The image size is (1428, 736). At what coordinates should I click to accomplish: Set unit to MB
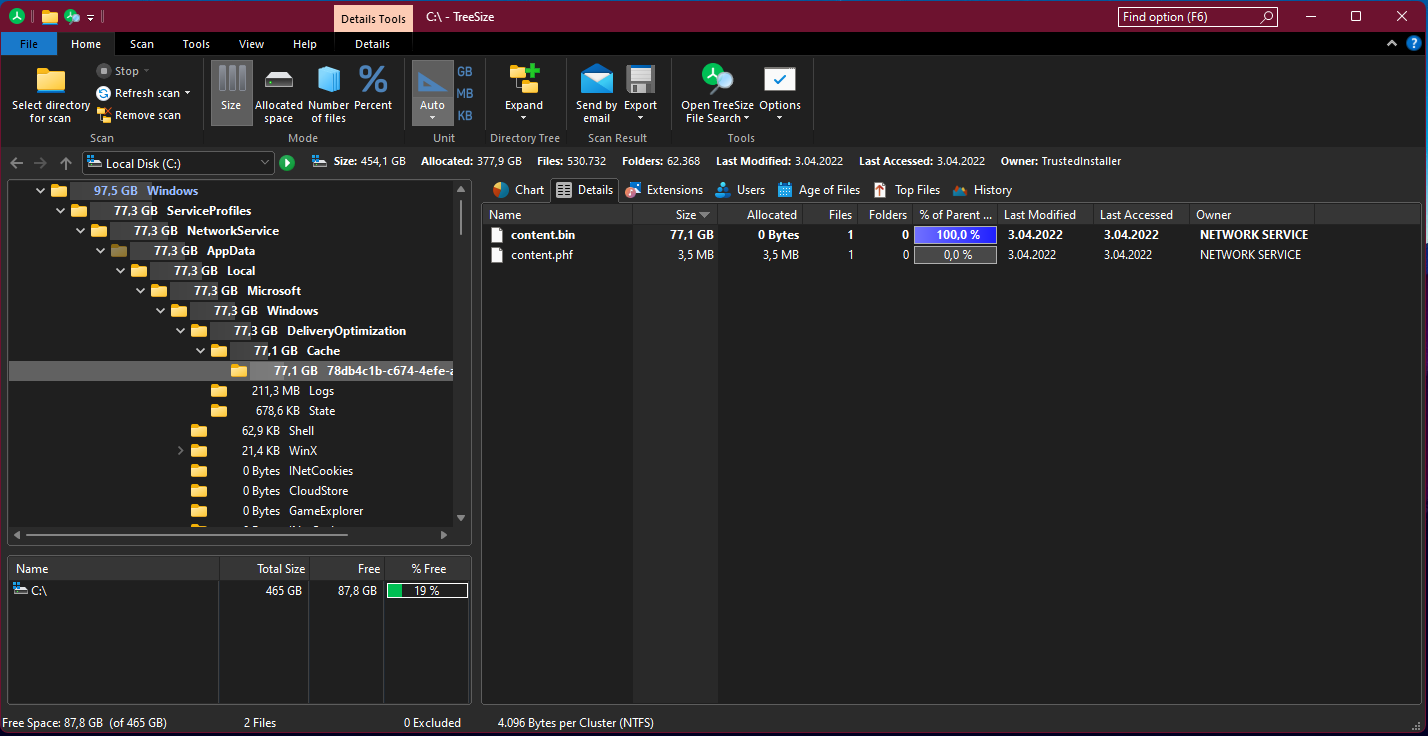[x=464, y=94]
